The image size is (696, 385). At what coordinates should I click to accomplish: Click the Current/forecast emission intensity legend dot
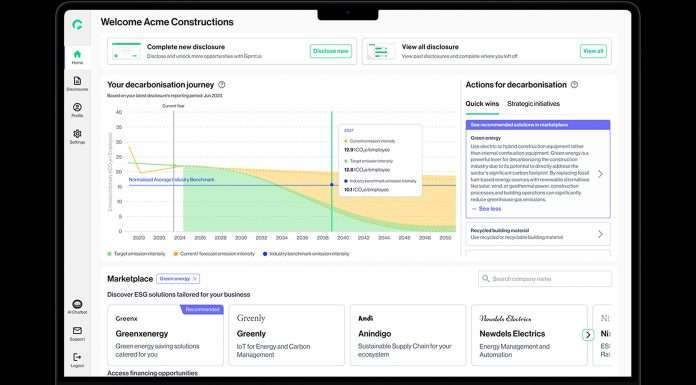(x=175, y=254)
